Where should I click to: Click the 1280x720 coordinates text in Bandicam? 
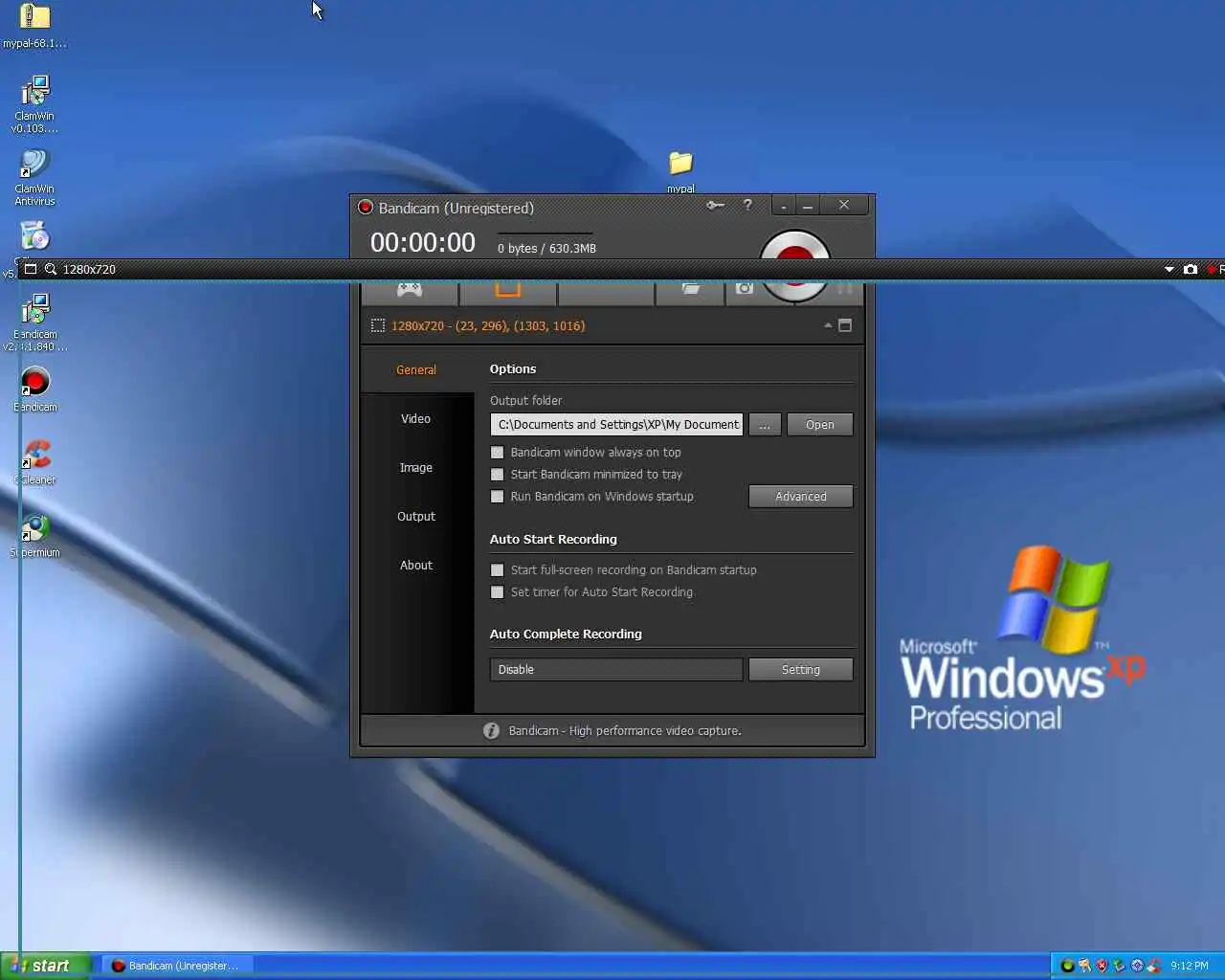click(x=488, y=325)
